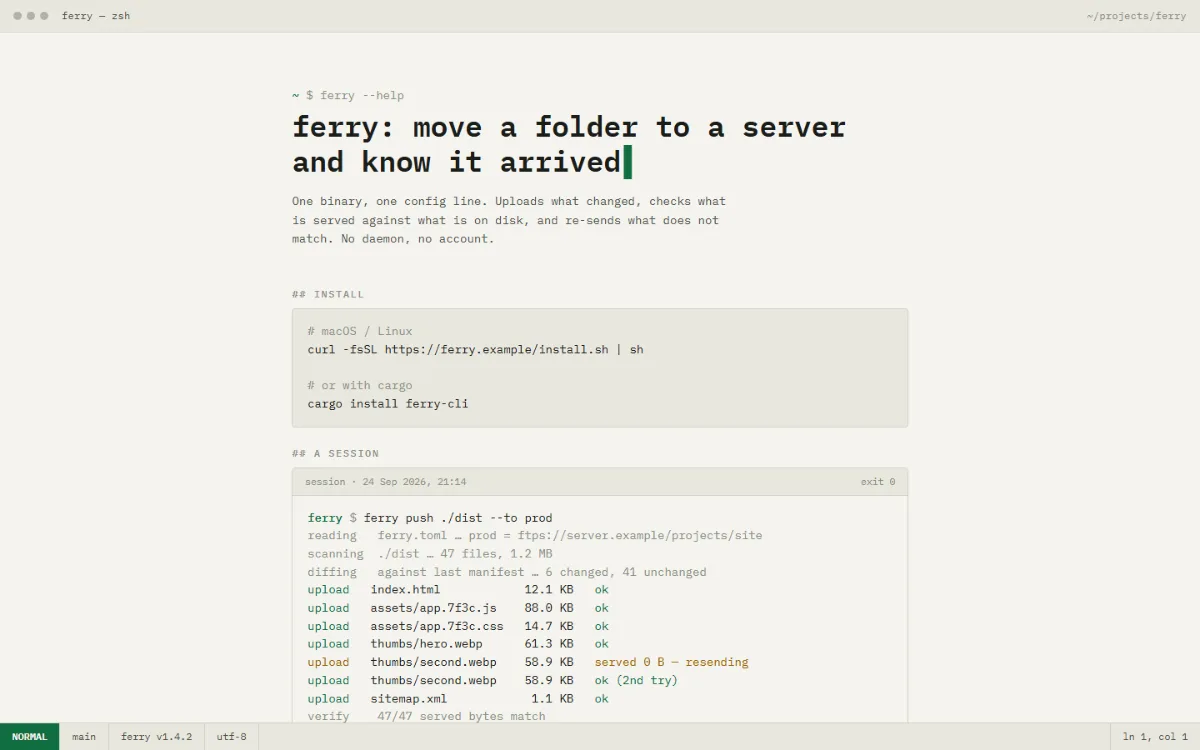The width and height of the screenshot is (1200, 750).
Task: Click the sitemap.xml upload row
Action: (458, 699)
